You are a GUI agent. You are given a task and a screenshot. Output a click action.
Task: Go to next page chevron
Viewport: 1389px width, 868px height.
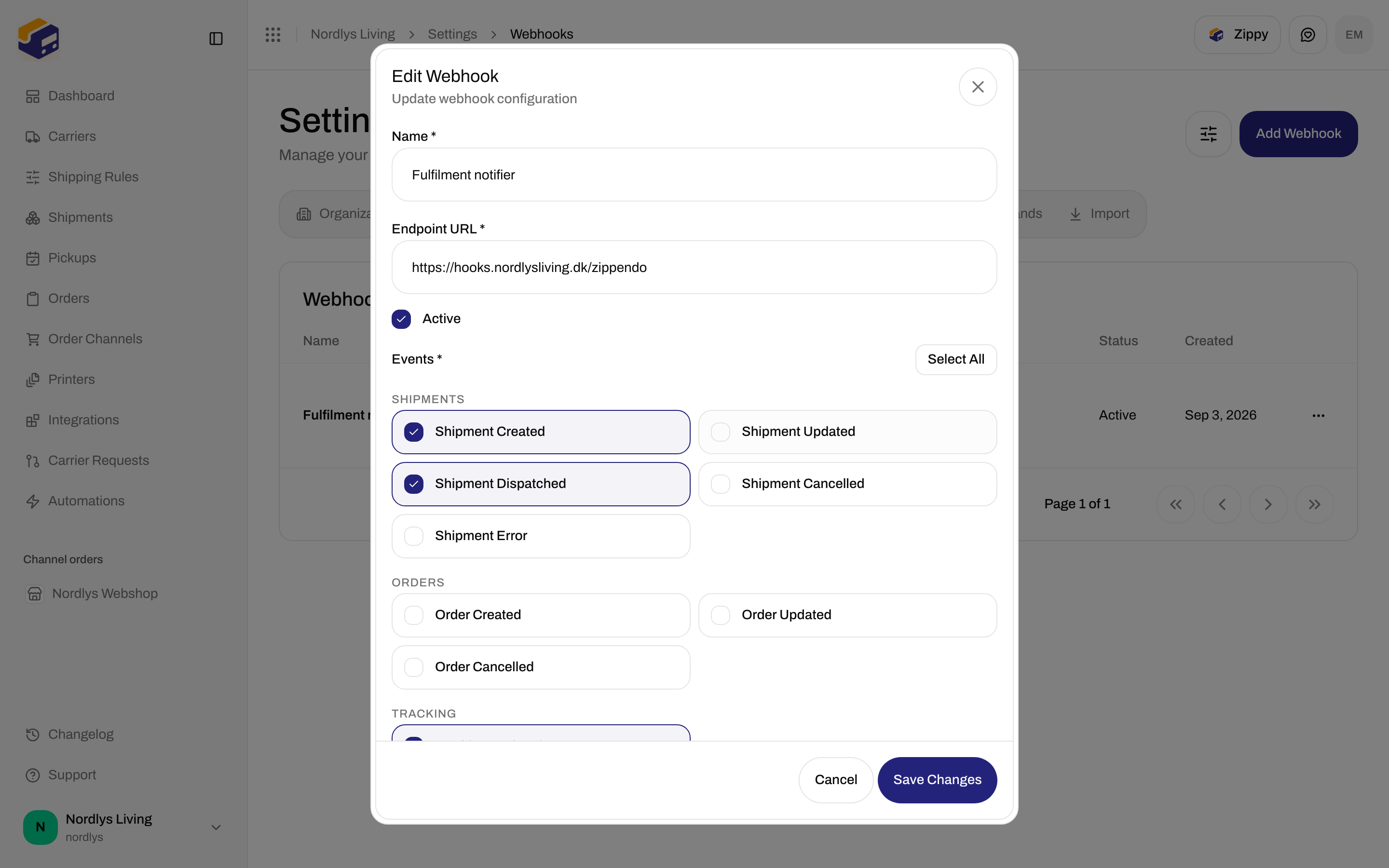click(1268, 504)
